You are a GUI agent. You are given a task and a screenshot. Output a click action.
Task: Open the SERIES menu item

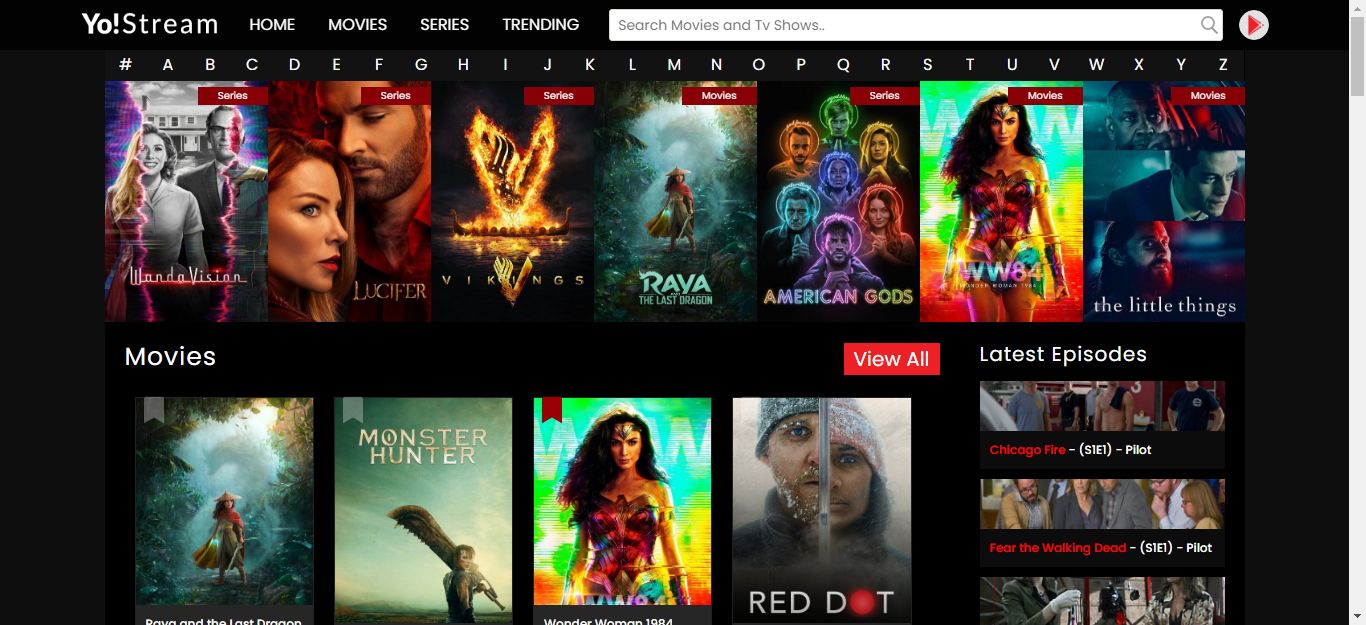445,24
